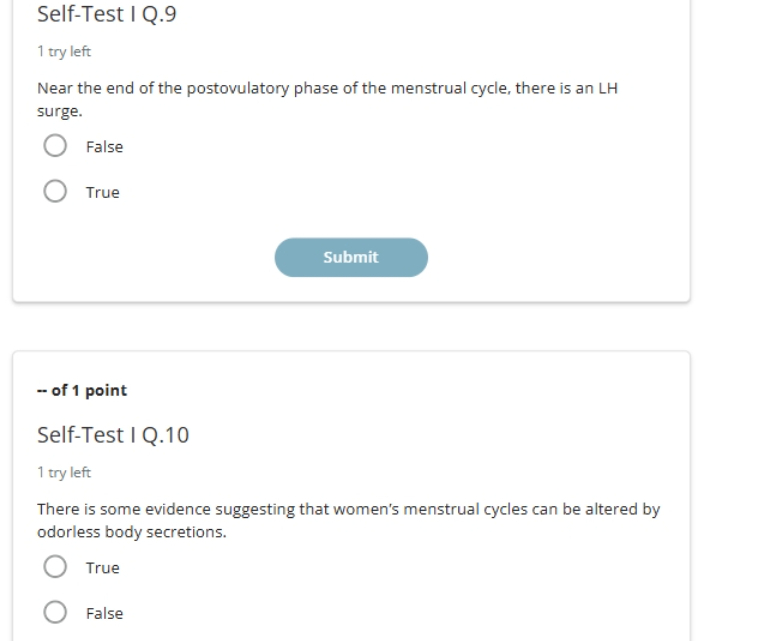Click the Self-Test I Q.10 heading

coord(113,435)
